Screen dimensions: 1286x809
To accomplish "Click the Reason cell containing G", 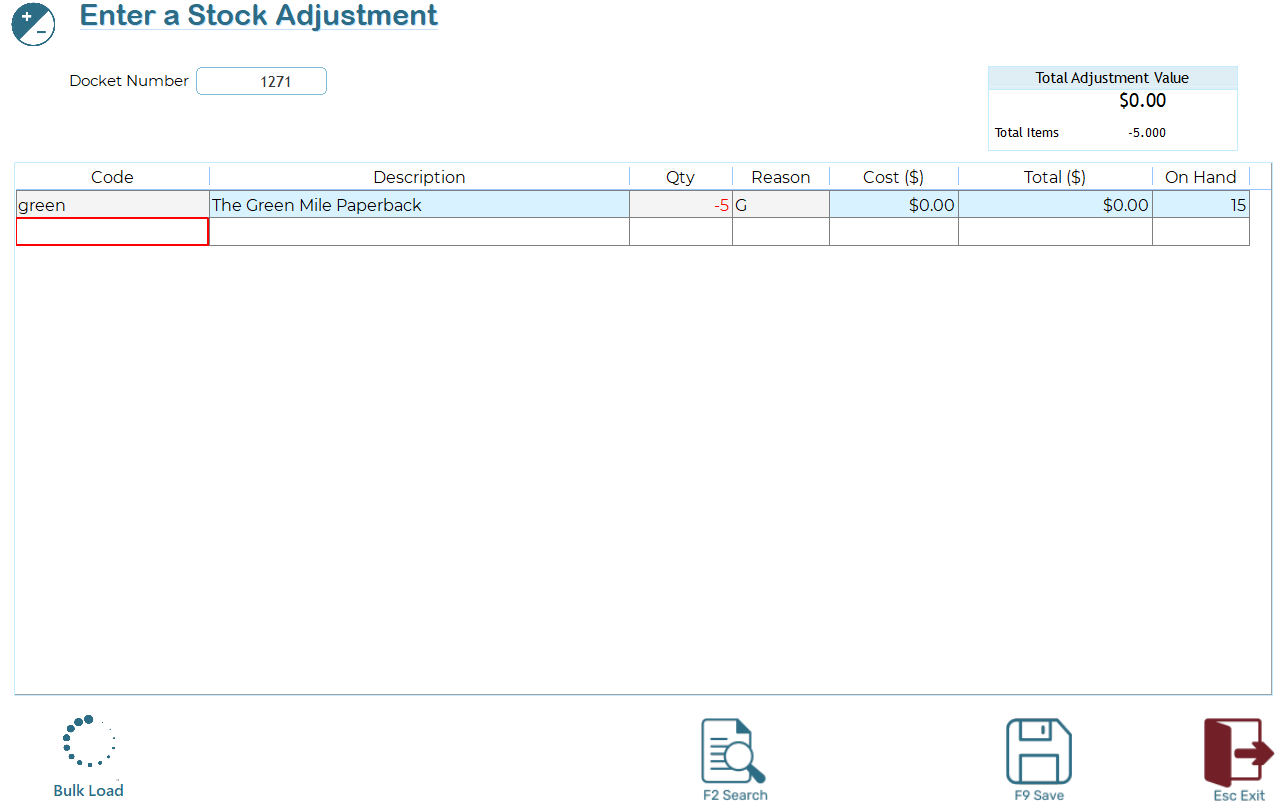I will pyautogui.click(x=780, y=205).
